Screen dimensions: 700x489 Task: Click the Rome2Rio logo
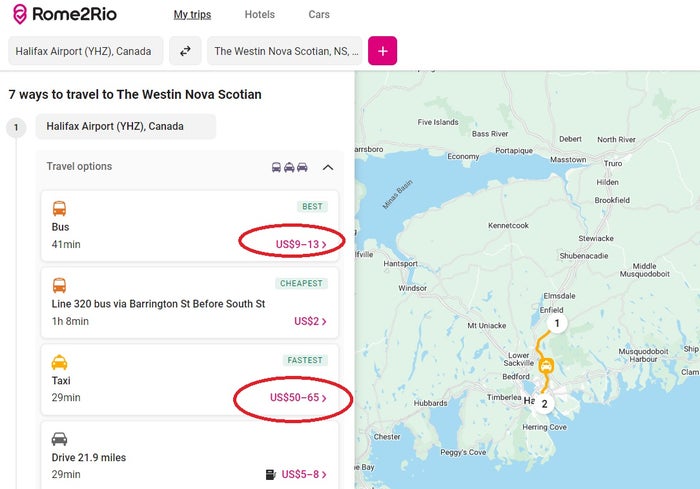pos(65,14)
